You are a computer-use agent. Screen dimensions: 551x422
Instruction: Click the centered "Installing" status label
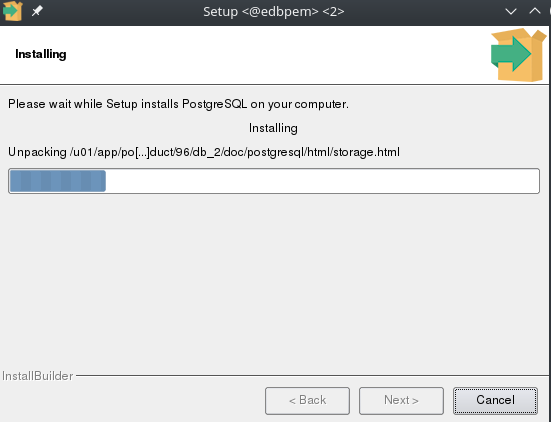pyautogui.click(x=273, y=128)
